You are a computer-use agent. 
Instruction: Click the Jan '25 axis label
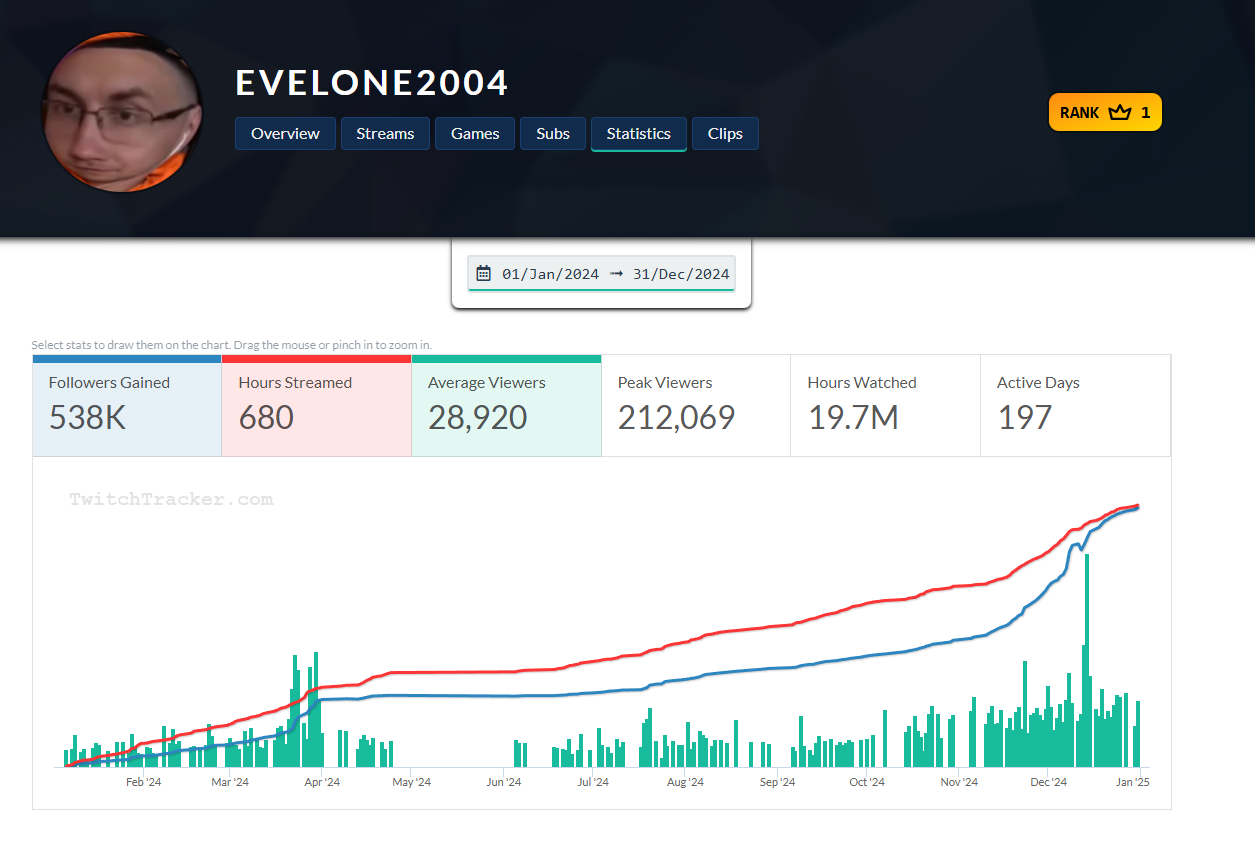coord(1133,782)
